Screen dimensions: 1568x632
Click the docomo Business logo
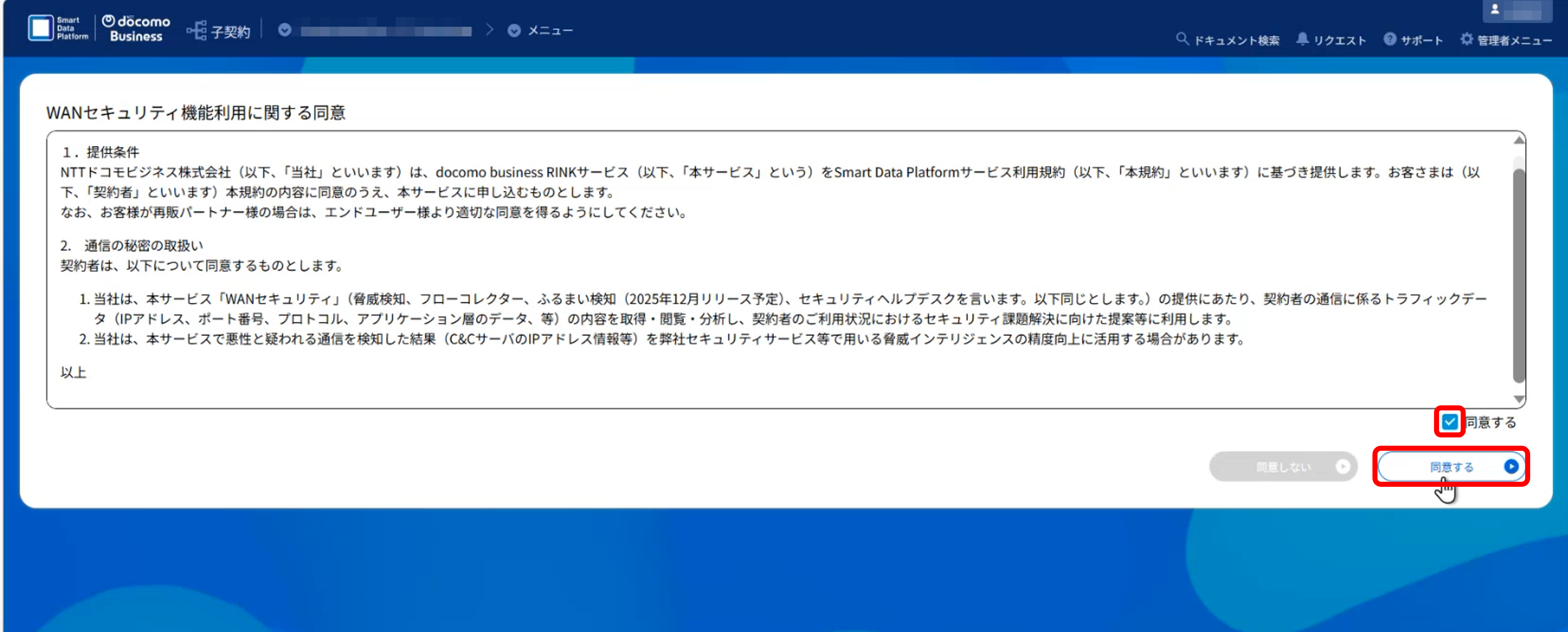click(136, 28)
